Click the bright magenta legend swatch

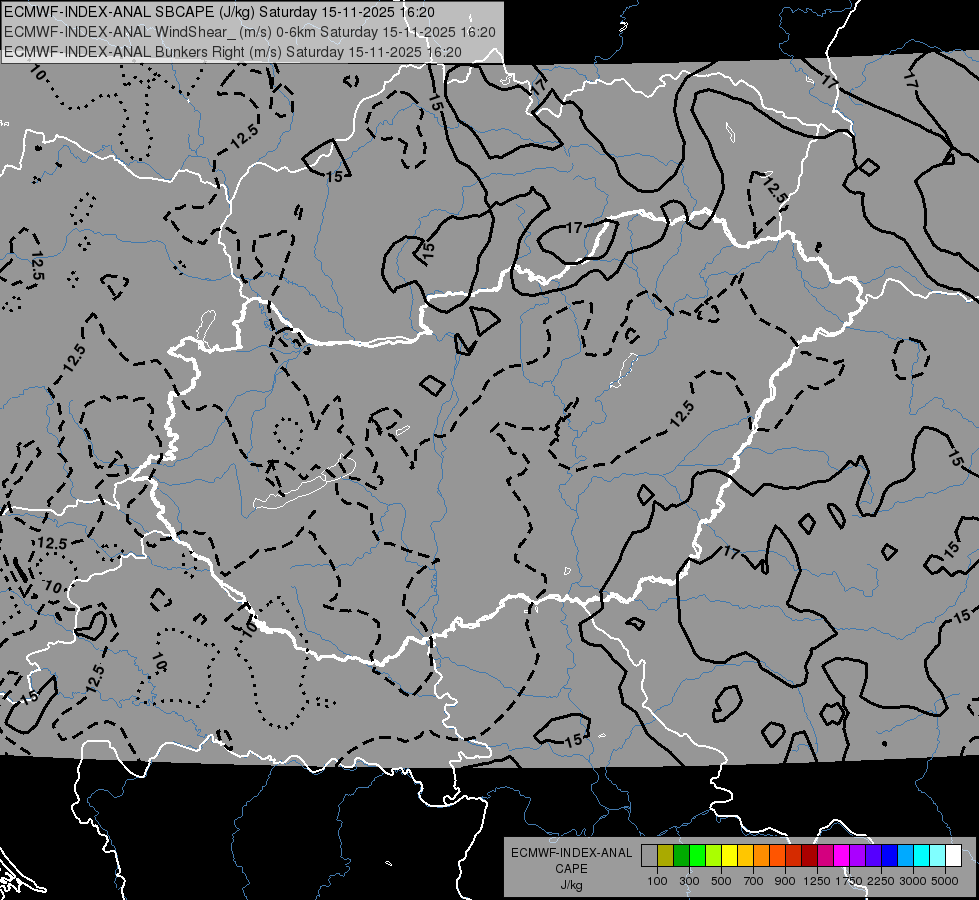[x=842, y=855]
